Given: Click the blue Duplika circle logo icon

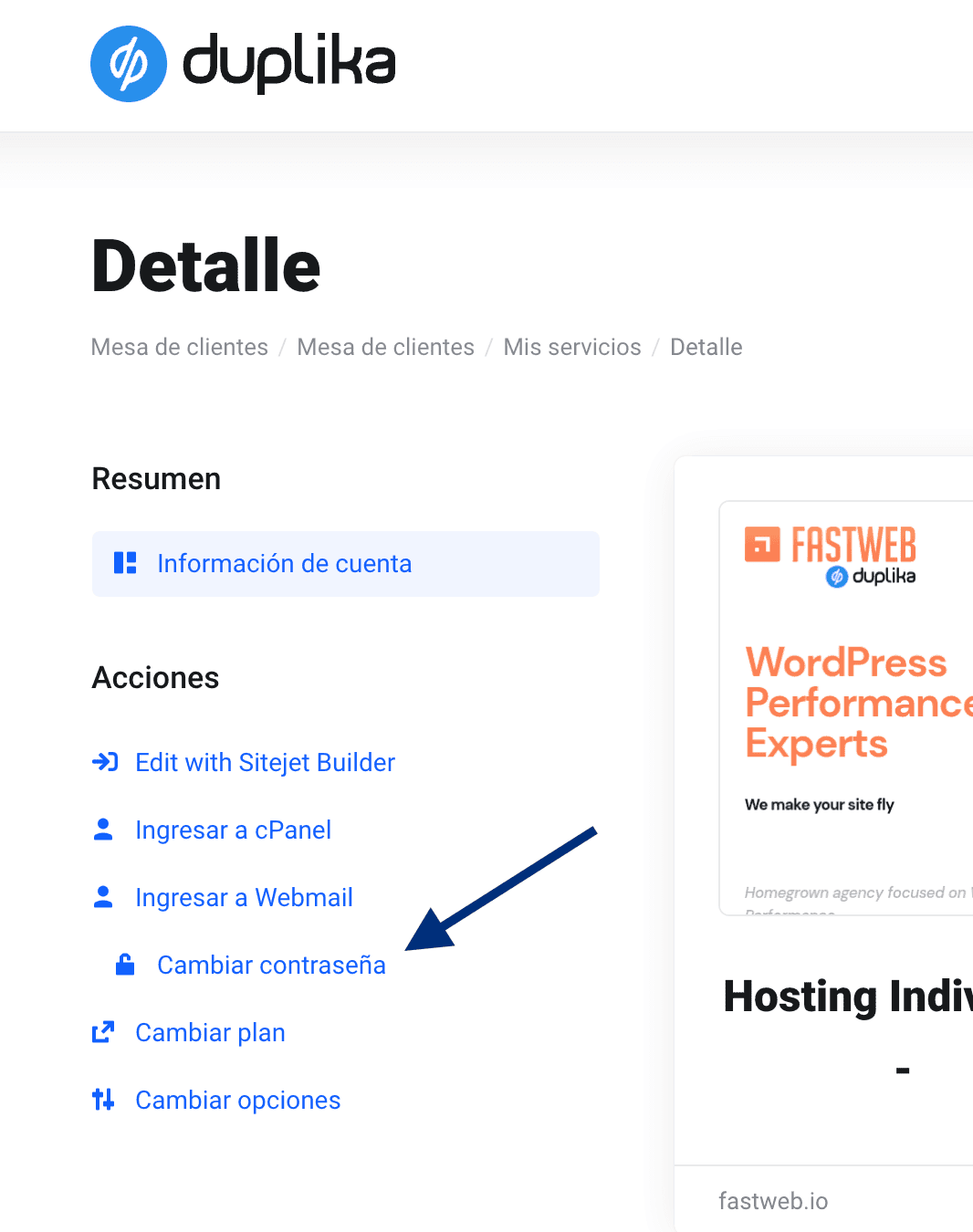Looking at the screenshot, I should pyautogui.click(x=129, y=64).
